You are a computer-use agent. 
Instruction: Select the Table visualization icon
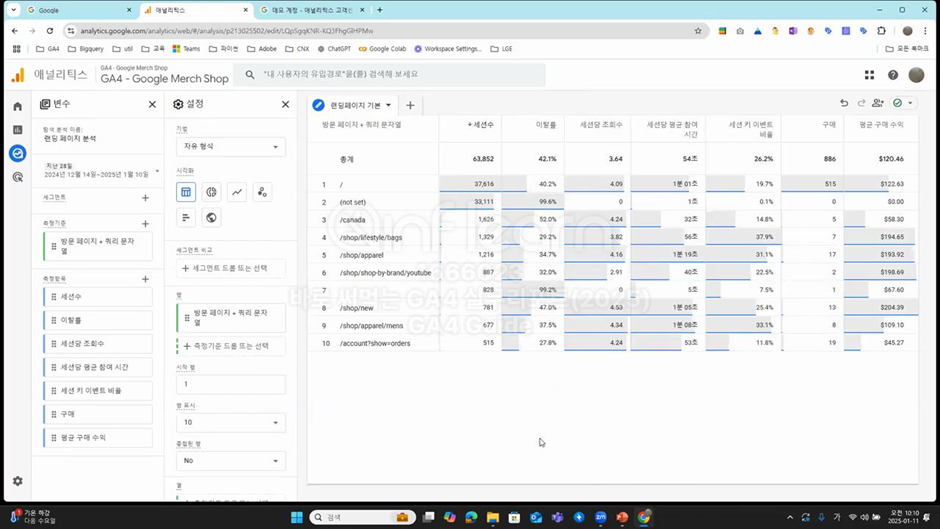[186, 192]
